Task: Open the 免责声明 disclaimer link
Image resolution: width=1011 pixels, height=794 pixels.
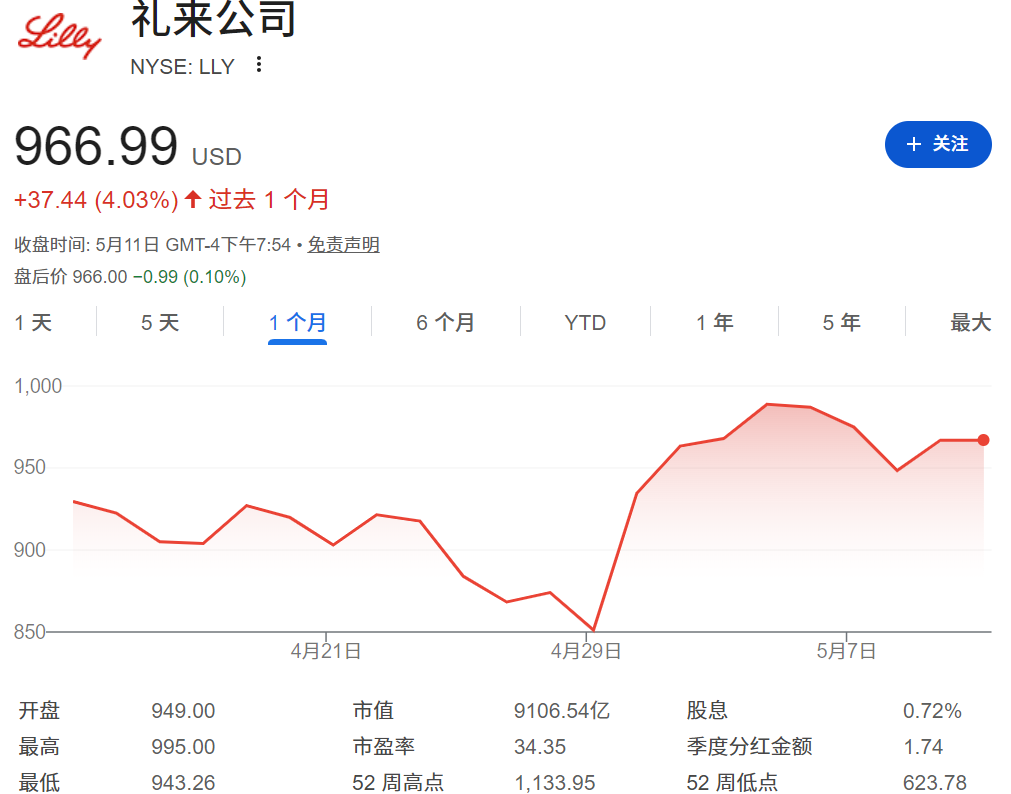Action: point(343,245)
